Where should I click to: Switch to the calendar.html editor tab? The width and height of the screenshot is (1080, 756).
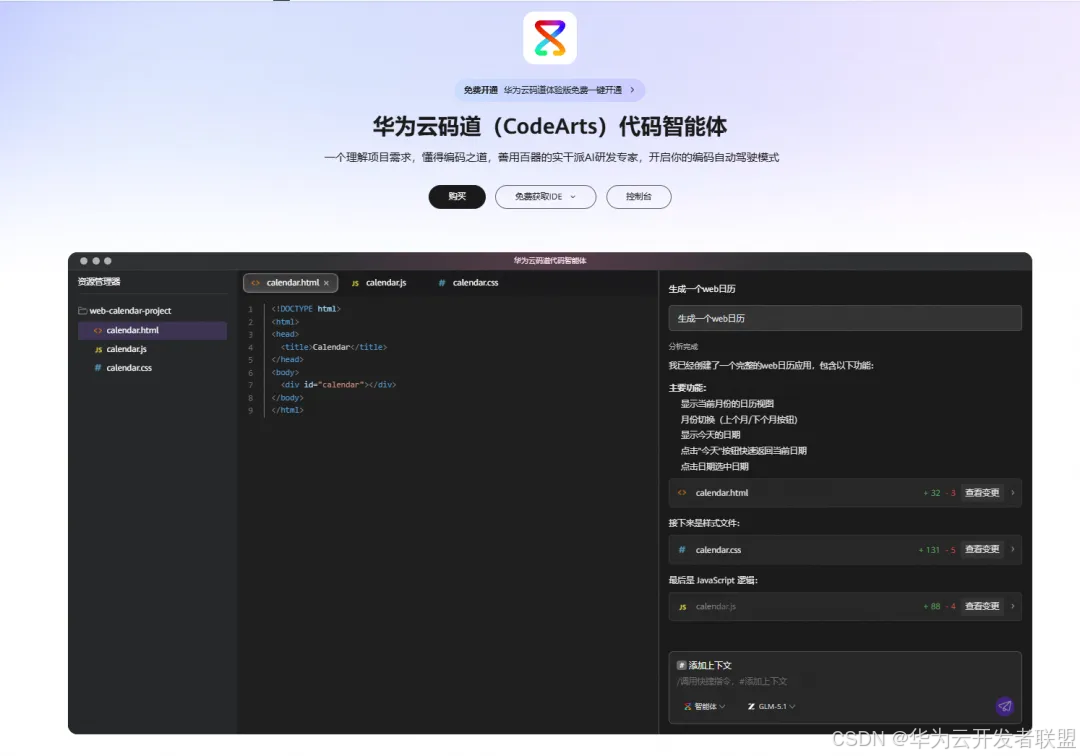(x=291, y=282)
